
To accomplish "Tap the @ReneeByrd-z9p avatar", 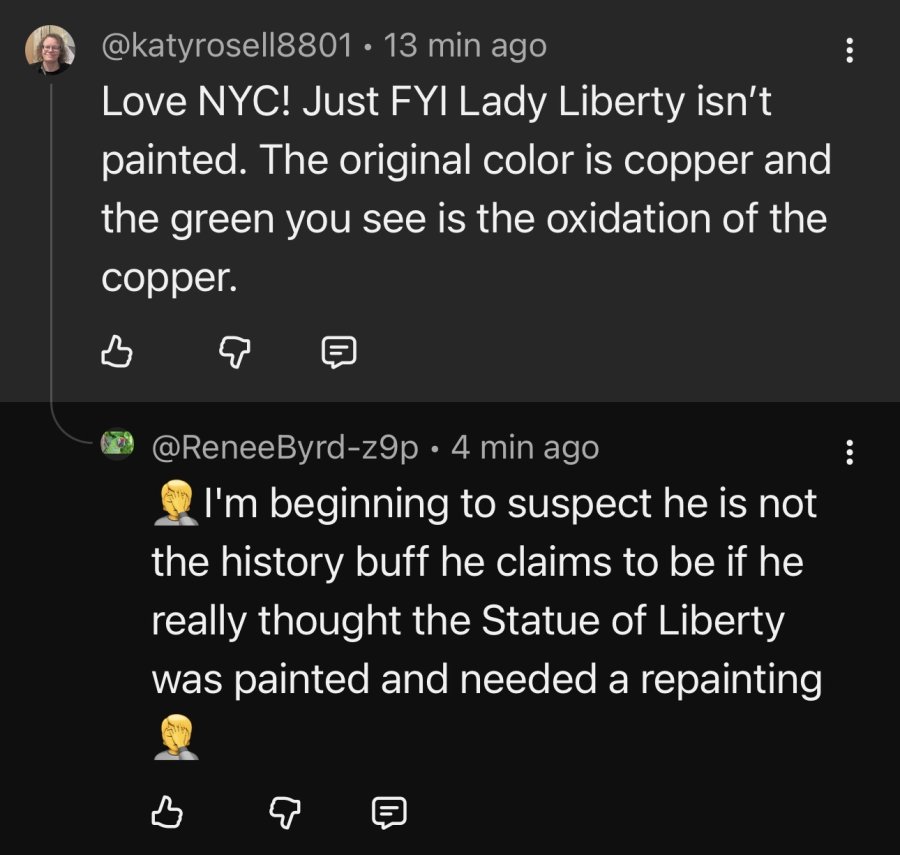I will [118, 444].
